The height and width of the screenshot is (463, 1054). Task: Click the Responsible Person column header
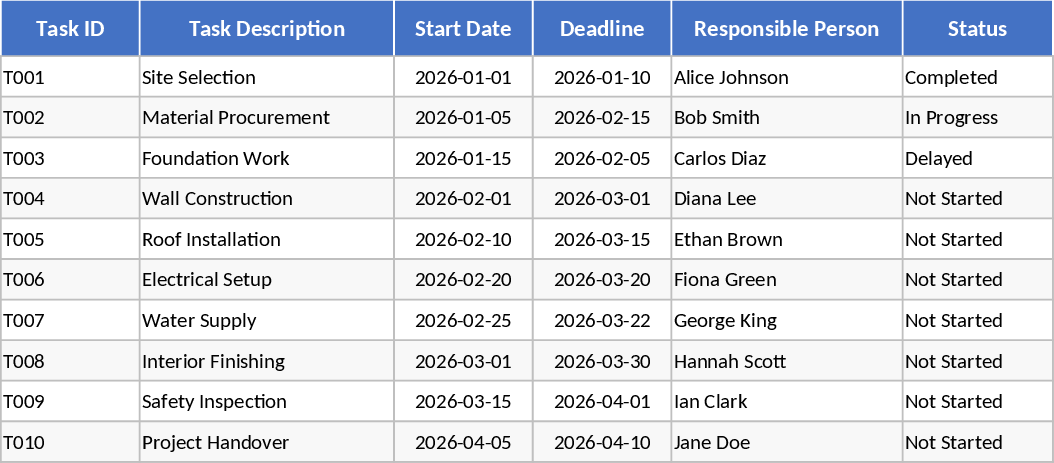786,29
